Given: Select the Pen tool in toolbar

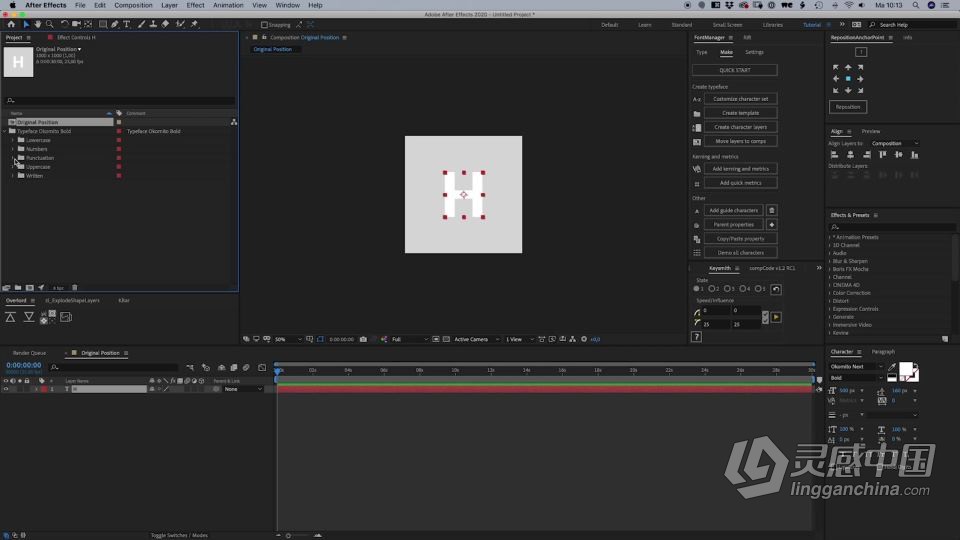Looking at the screenshot, I should tap(114, 24).
